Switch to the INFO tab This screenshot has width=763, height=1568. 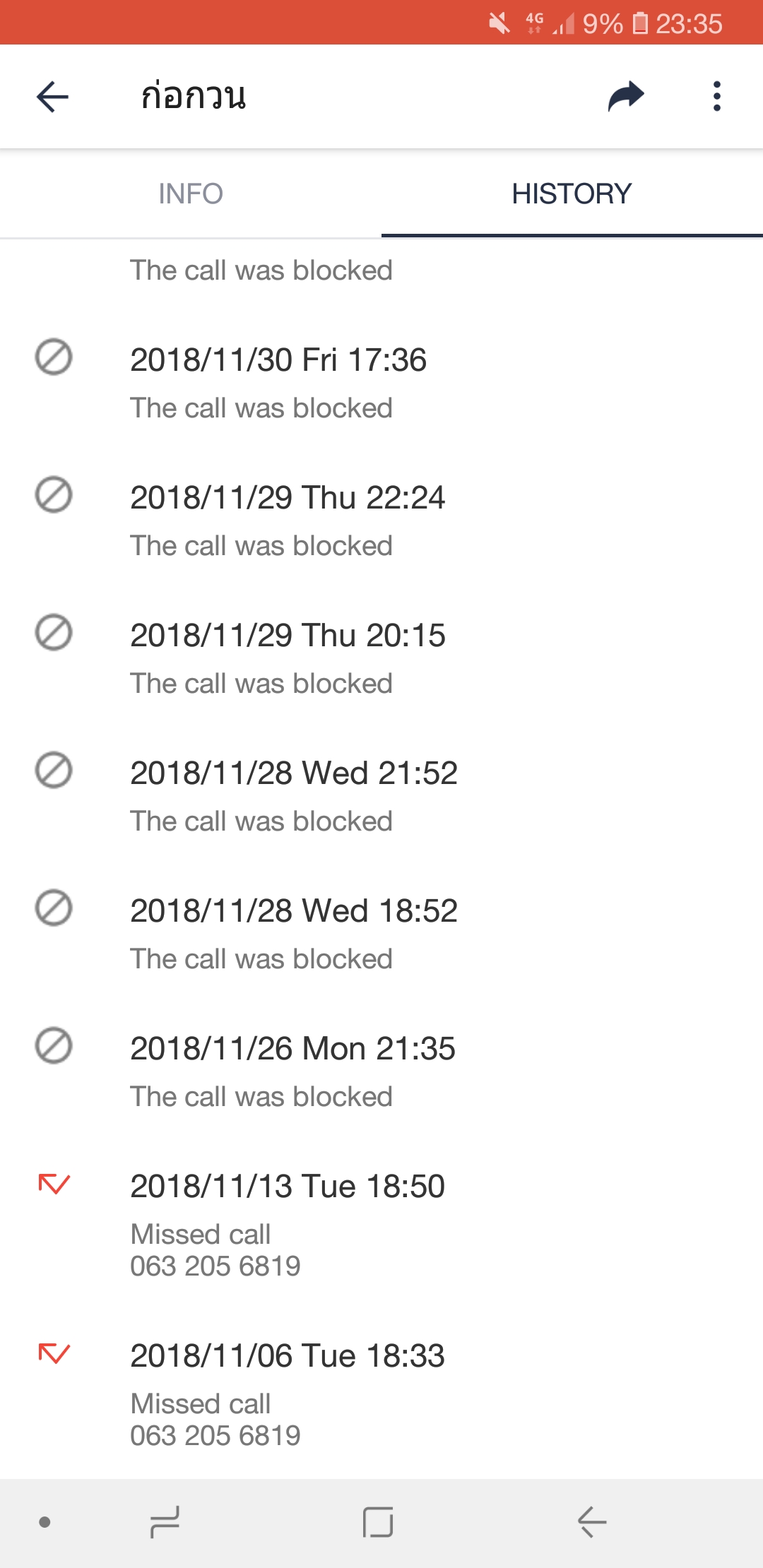pos(191,194)
